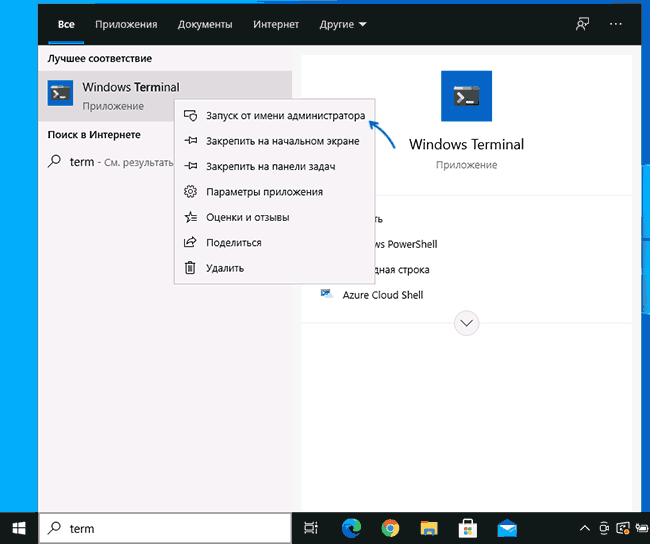
Task: Click the large Windows Terminal tile in preview pane
Action: pyautogui.click(x=466, y=96)
